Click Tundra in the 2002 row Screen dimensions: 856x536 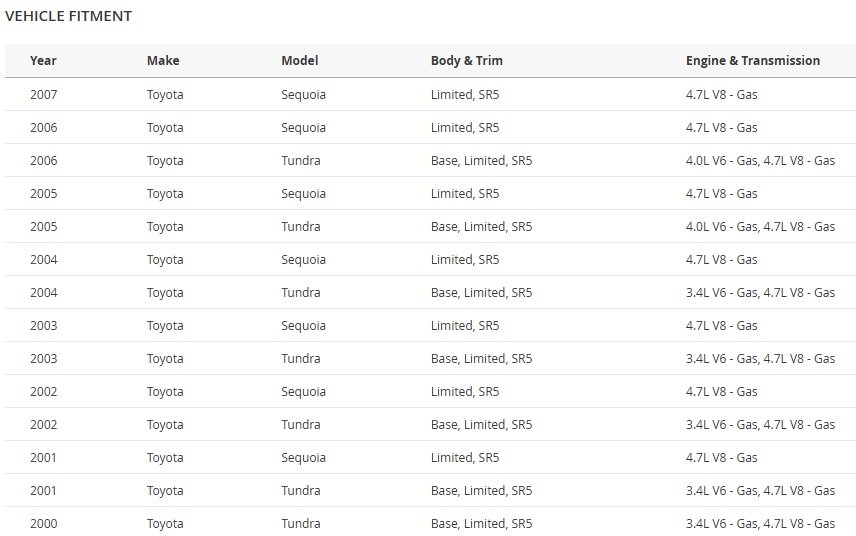pyautogui.click(x=301, y=425)
